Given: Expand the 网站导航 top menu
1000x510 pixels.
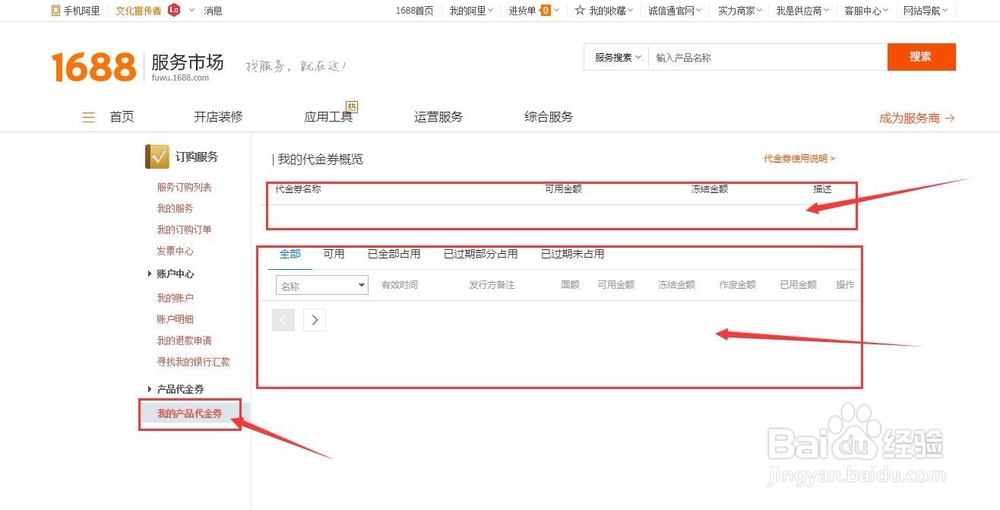Looking at the screenshot, I should click(925, 10).
